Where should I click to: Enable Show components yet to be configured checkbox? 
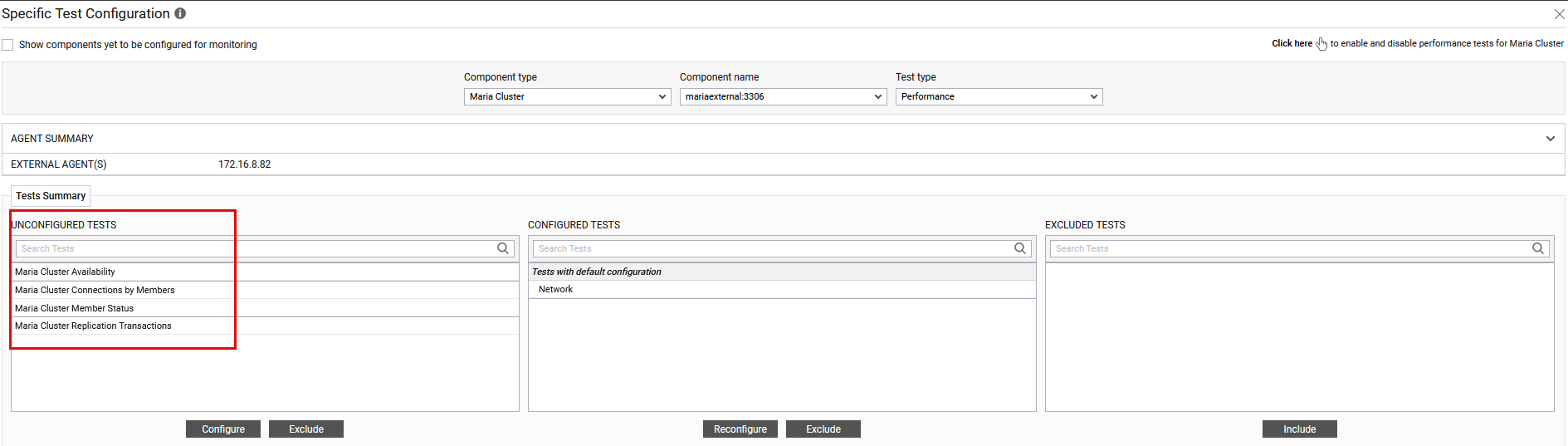(x=8, y=45)
